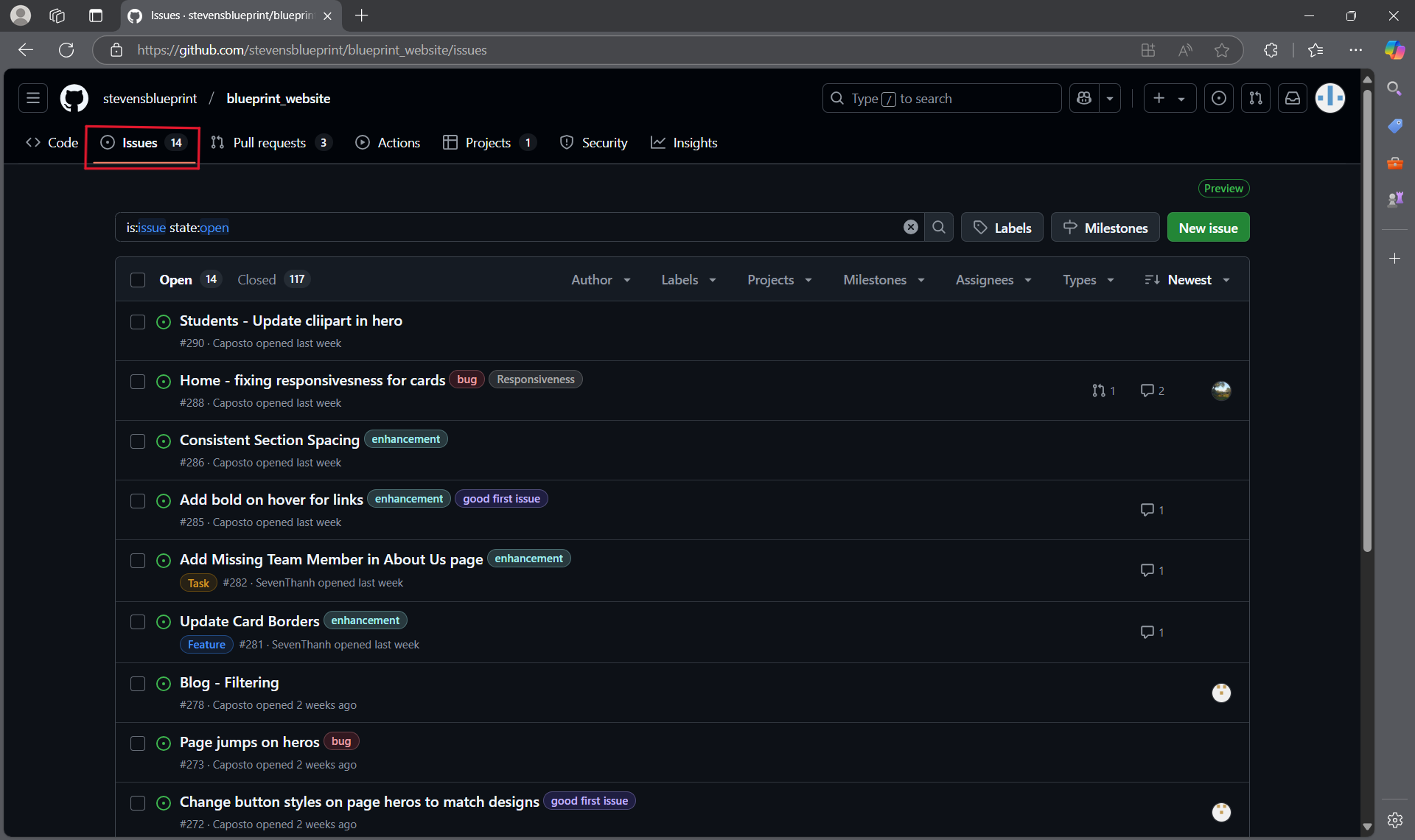Switch to the Code tab
This screenshot has width=1415, height=840.
click(x=52, y=143)
